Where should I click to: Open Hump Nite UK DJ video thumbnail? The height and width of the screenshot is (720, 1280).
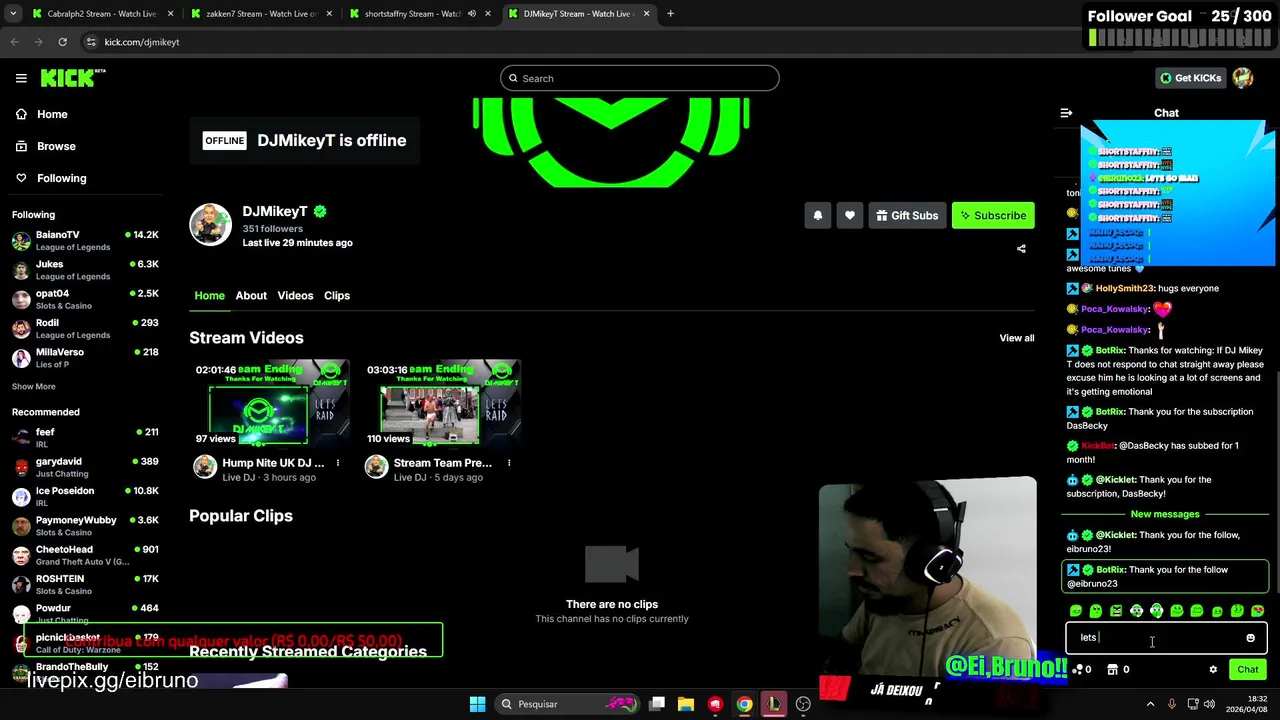click(x=271, y=403)
